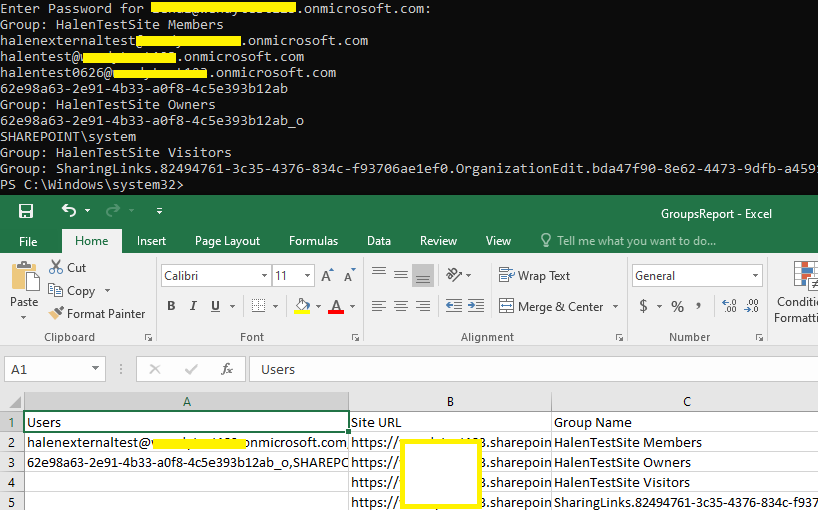Expand the Underline style arrow
Viewport: 818px width, 515px height.
pyautogui.click(x=233, y=306)
